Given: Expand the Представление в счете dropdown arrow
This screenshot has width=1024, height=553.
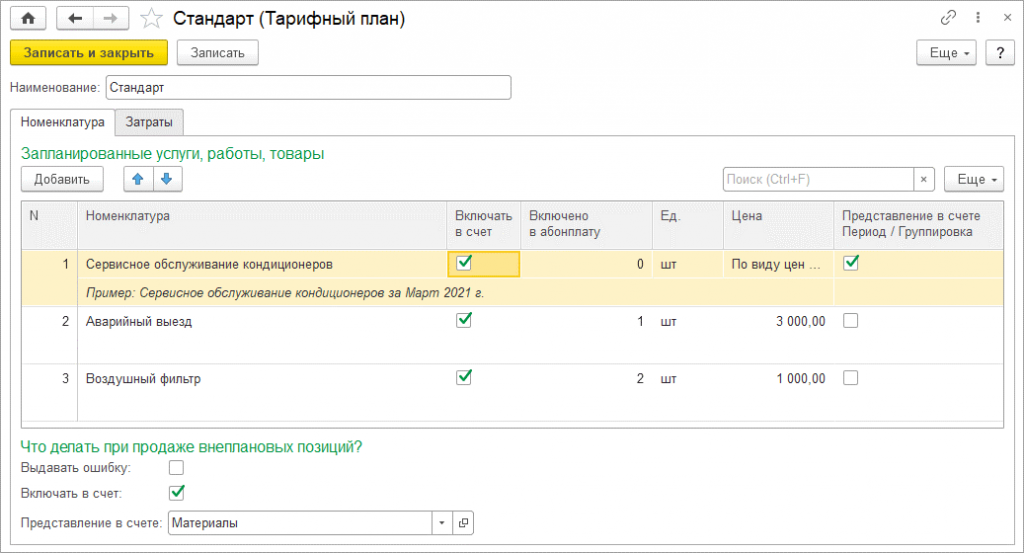Looking at the screenshot, I should coord(443,523).
